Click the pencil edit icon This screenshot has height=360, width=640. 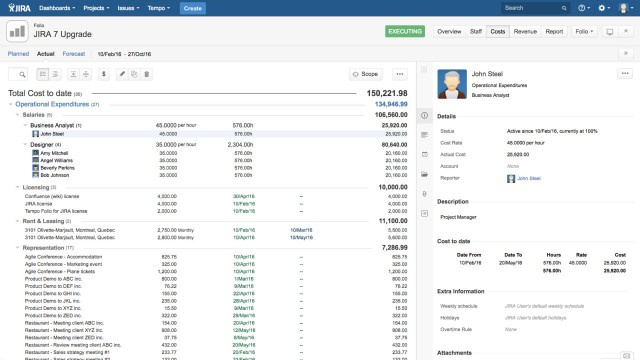pyautogui.click(x=122, y=74)
